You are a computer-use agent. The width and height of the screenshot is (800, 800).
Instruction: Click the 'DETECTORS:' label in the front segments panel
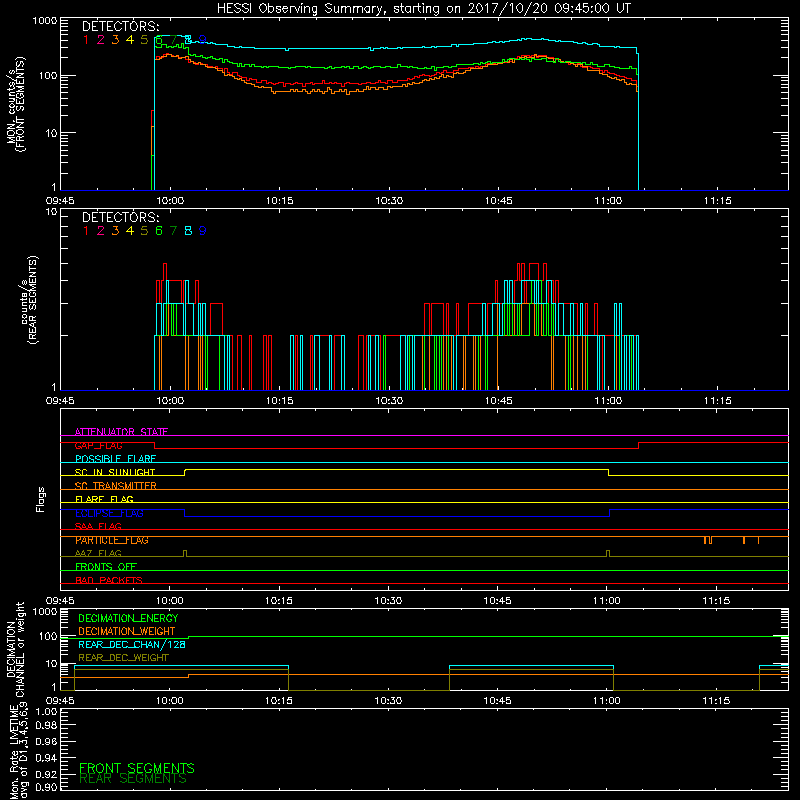click(x=120, y=26)
